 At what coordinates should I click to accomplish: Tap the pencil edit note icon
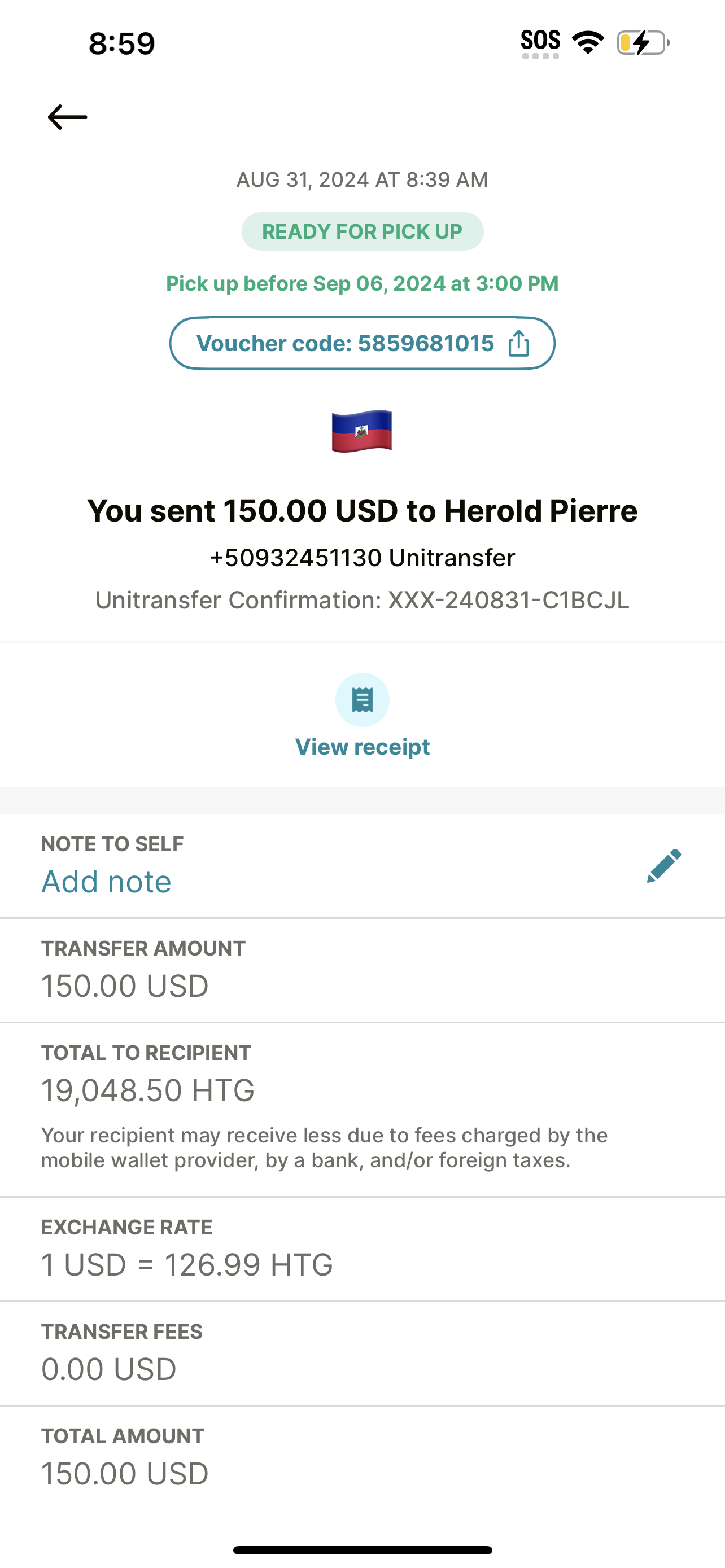(x=663, y=865)
